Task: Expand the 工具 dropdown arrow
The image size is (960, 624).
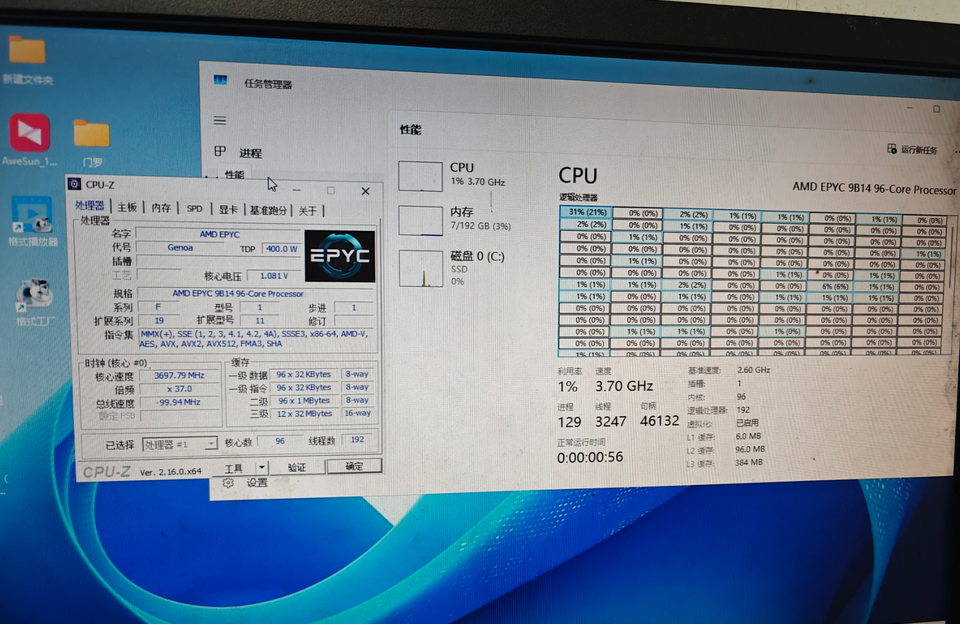Action: [x=262, y=468]
